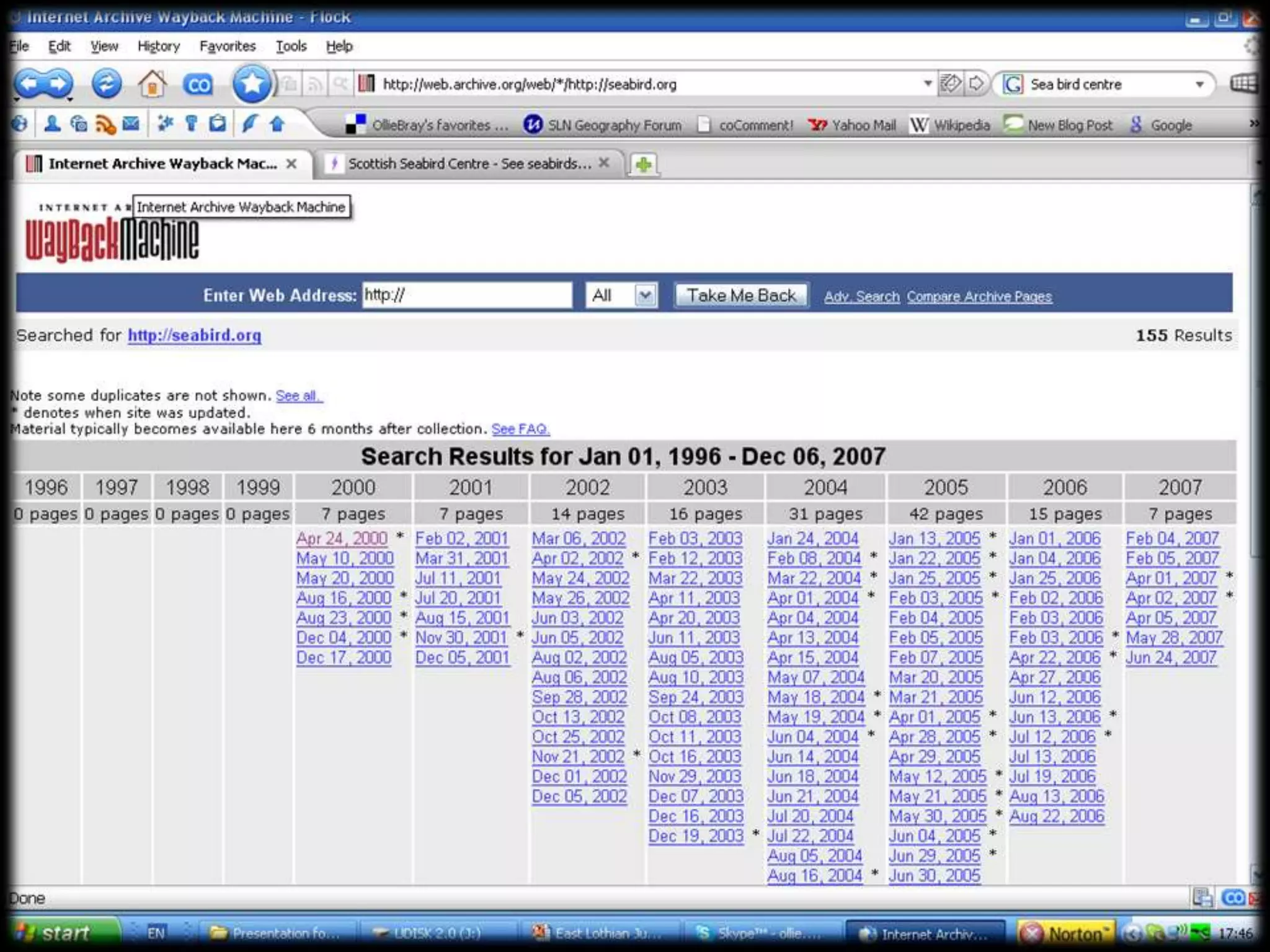The width and height of the screenshot is (1270, 952).
Task: Click the blue star favorites icon
Action: [251, 84]
